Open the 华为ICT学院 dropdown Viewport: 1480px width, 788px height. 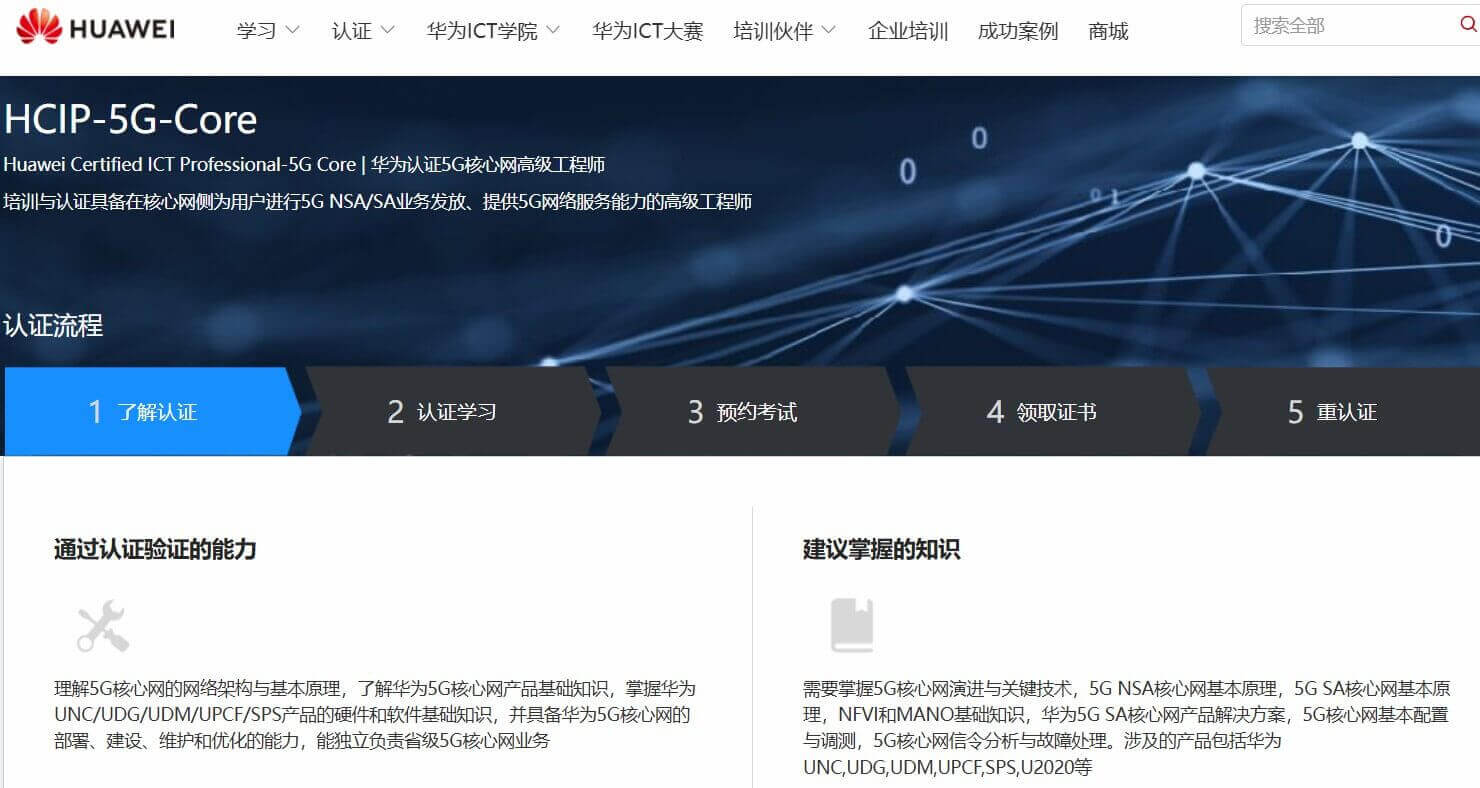tap(493, 31)
